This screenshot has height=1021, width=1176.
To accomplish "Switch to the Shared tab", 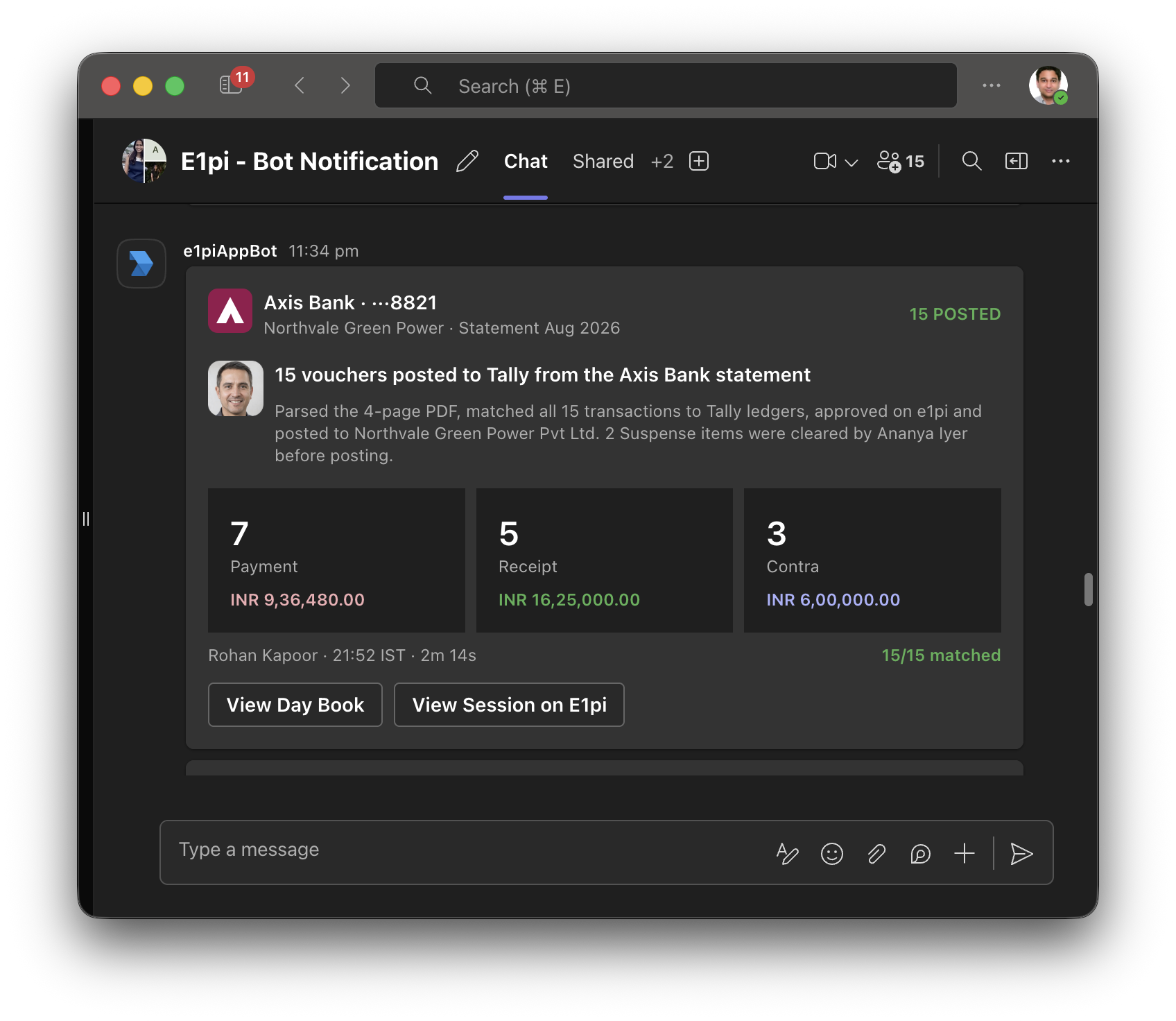I will pos(603,162).
